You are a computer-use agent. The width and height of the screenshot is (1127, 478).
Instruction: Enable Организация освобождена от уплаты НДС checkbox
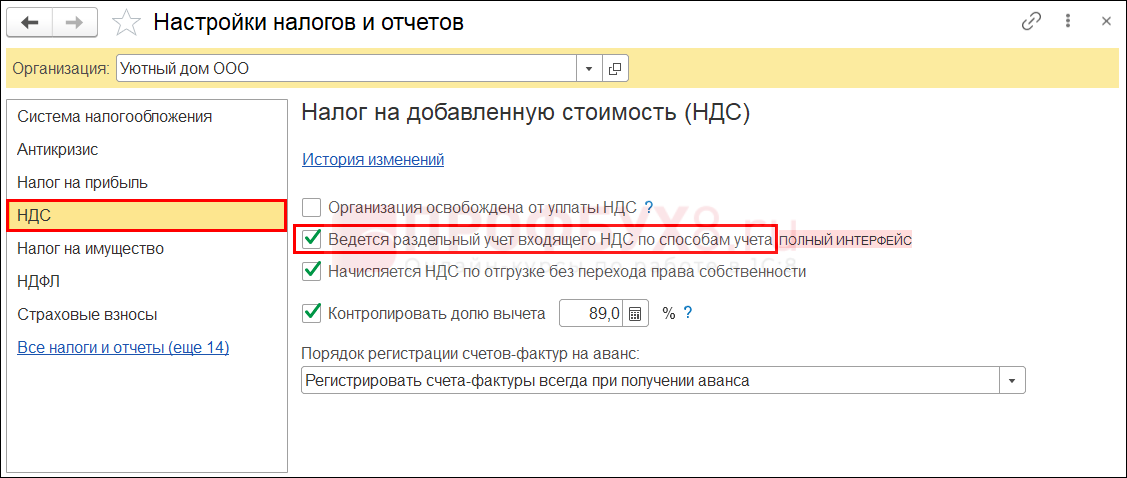click(311, 208)
